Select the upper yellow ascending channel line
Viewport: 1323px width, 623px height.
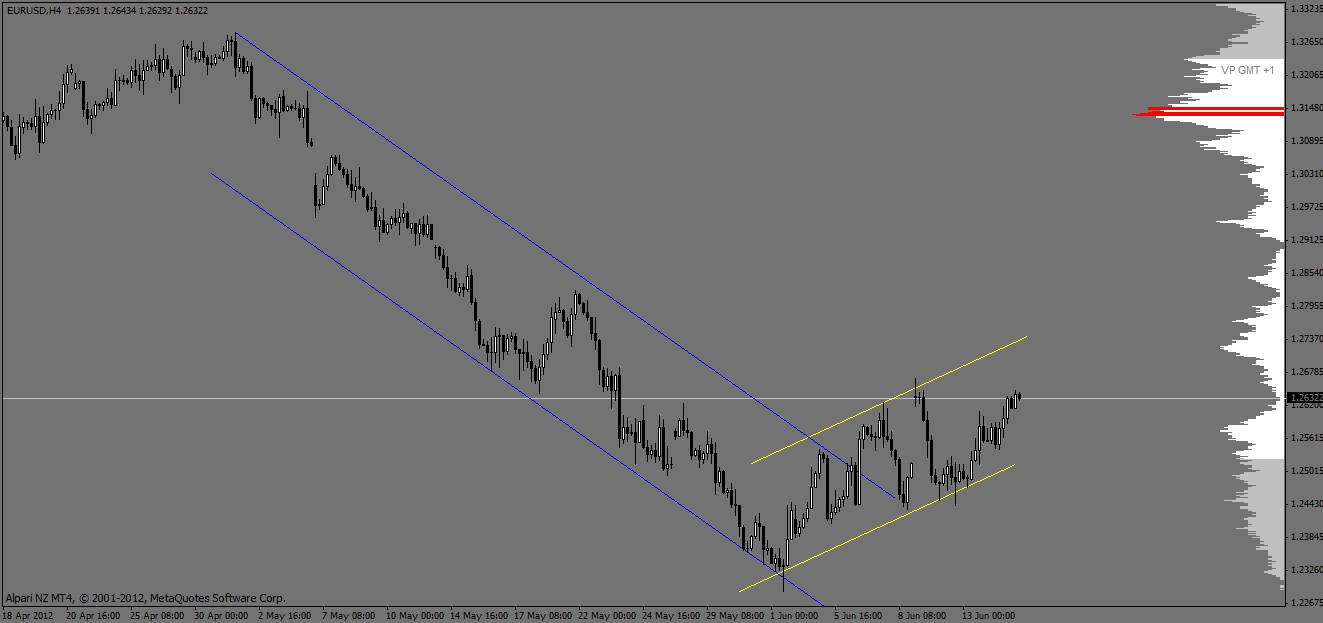888,400
